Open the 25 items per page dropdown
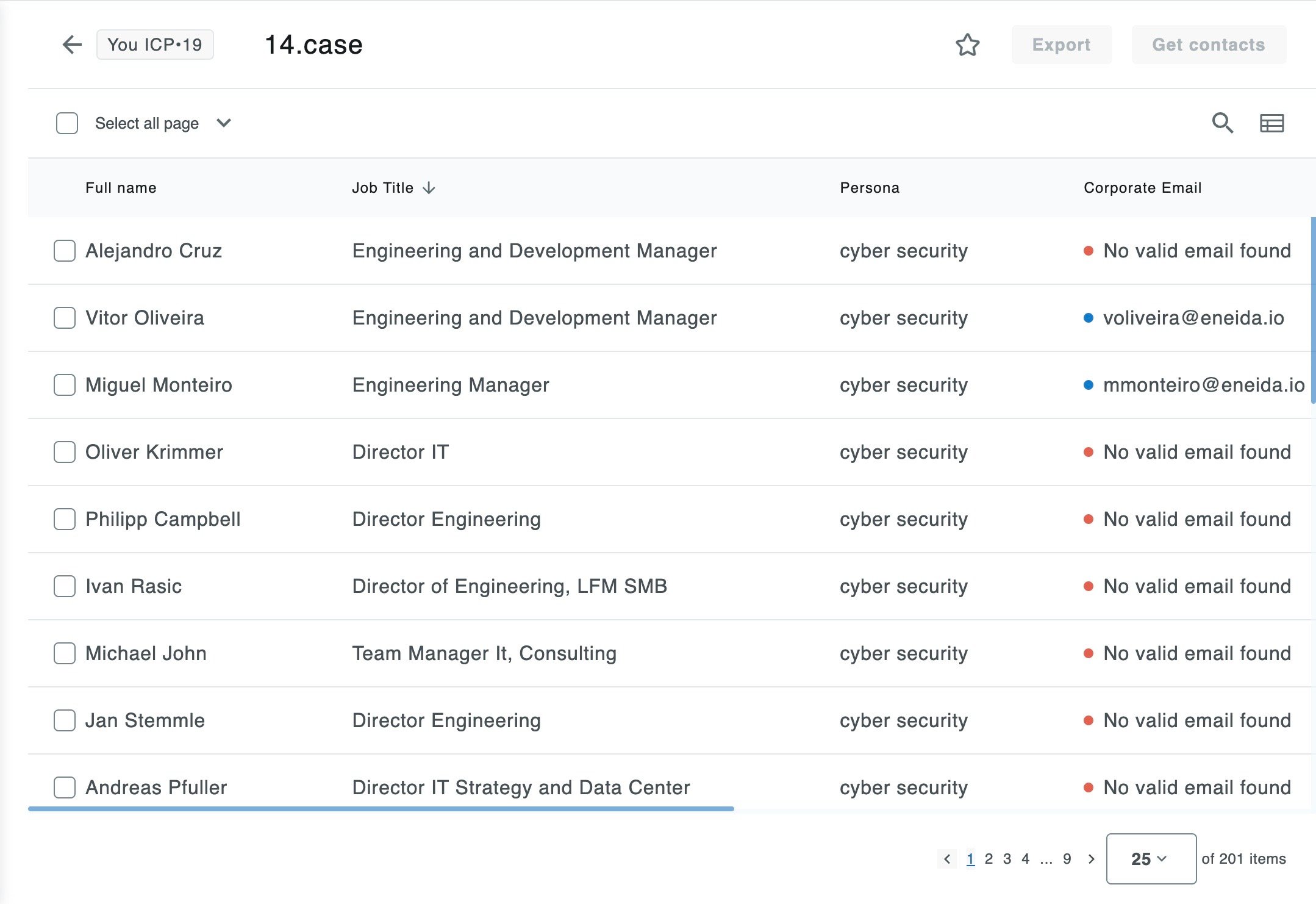This screenshot has height=904, width=1316. 1151,859
